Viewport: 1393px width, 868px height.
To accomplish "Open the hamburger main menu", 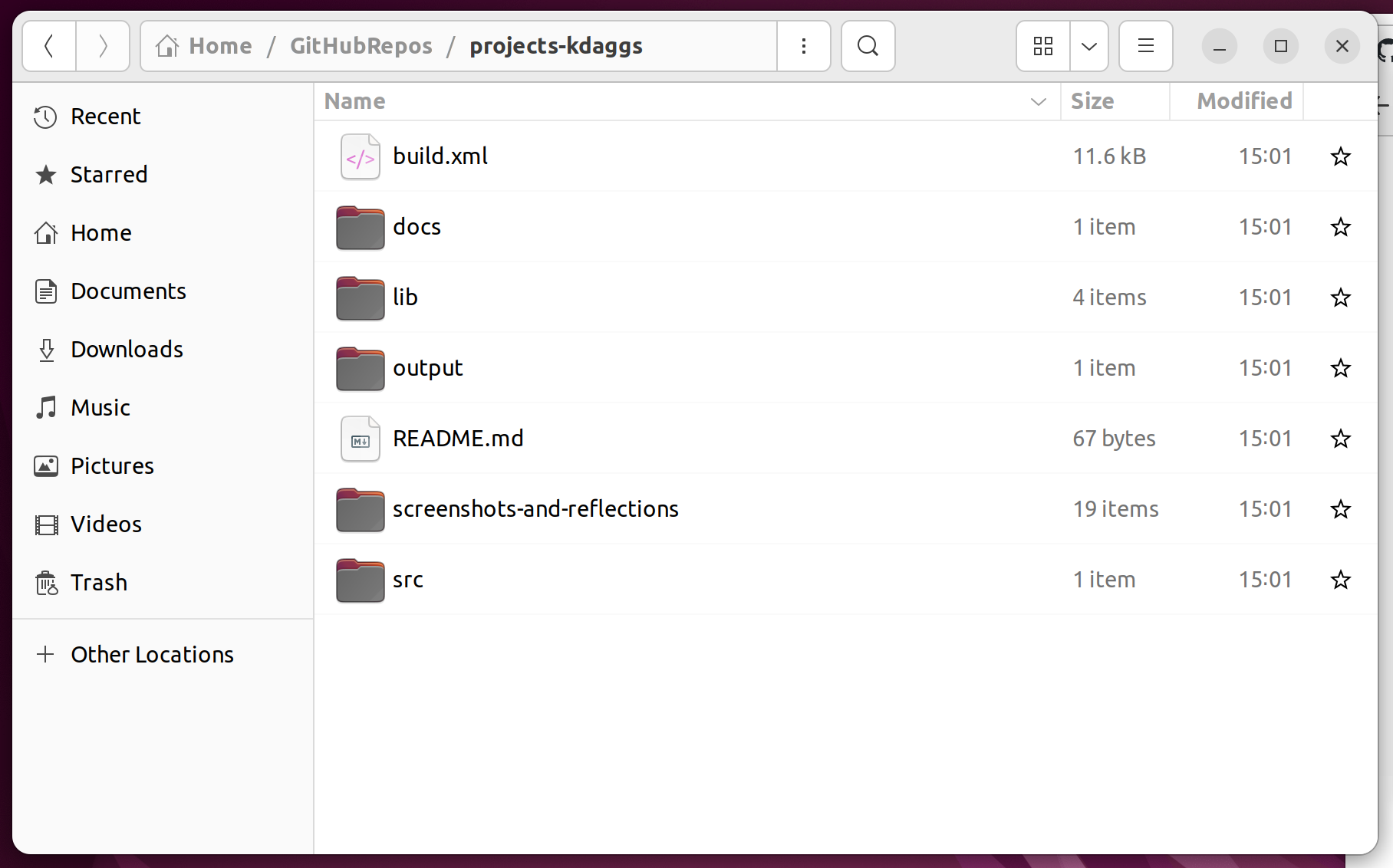I will [1146, 46].
